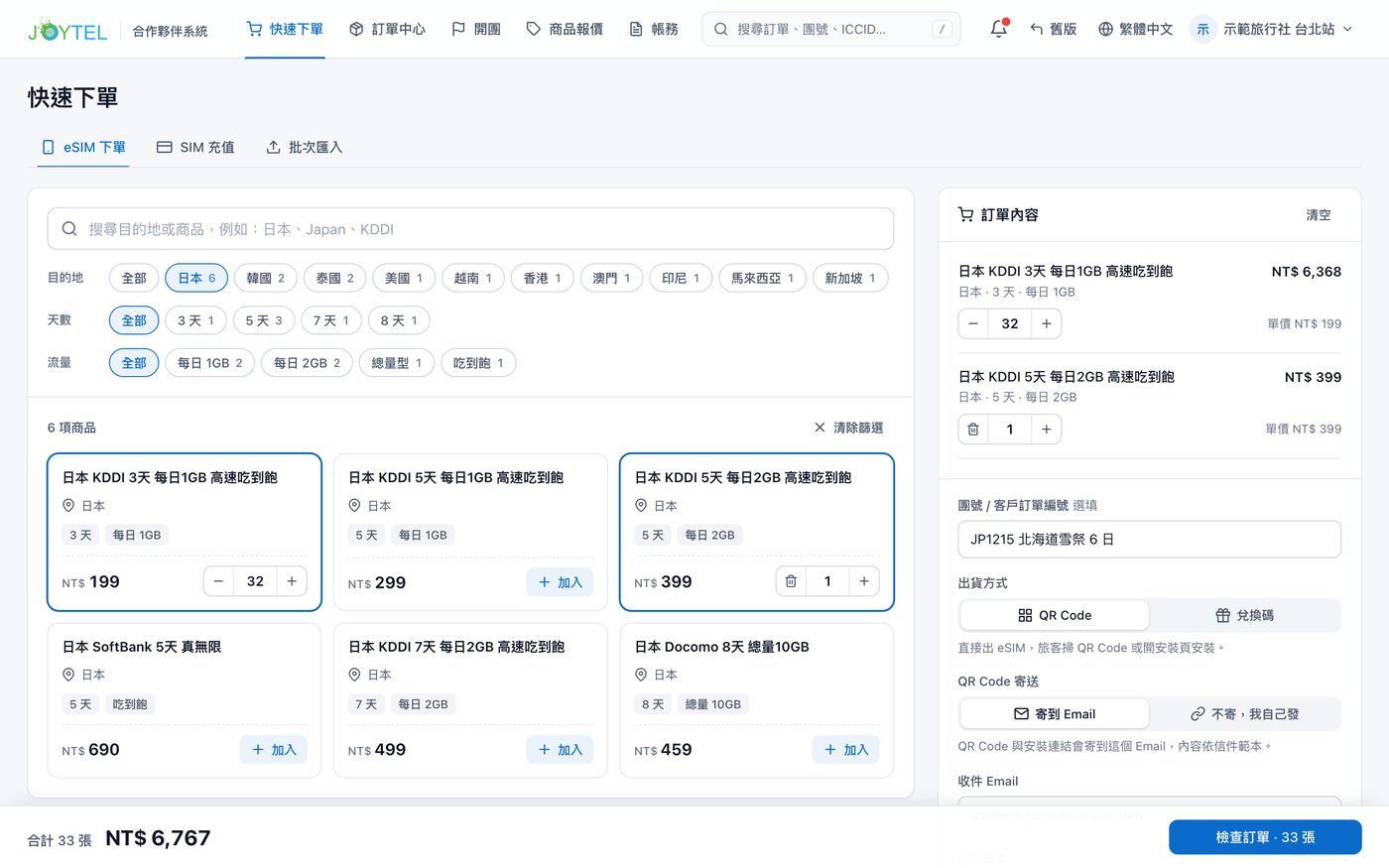Decrease the 32 quantity in order panel

point(973,323)
